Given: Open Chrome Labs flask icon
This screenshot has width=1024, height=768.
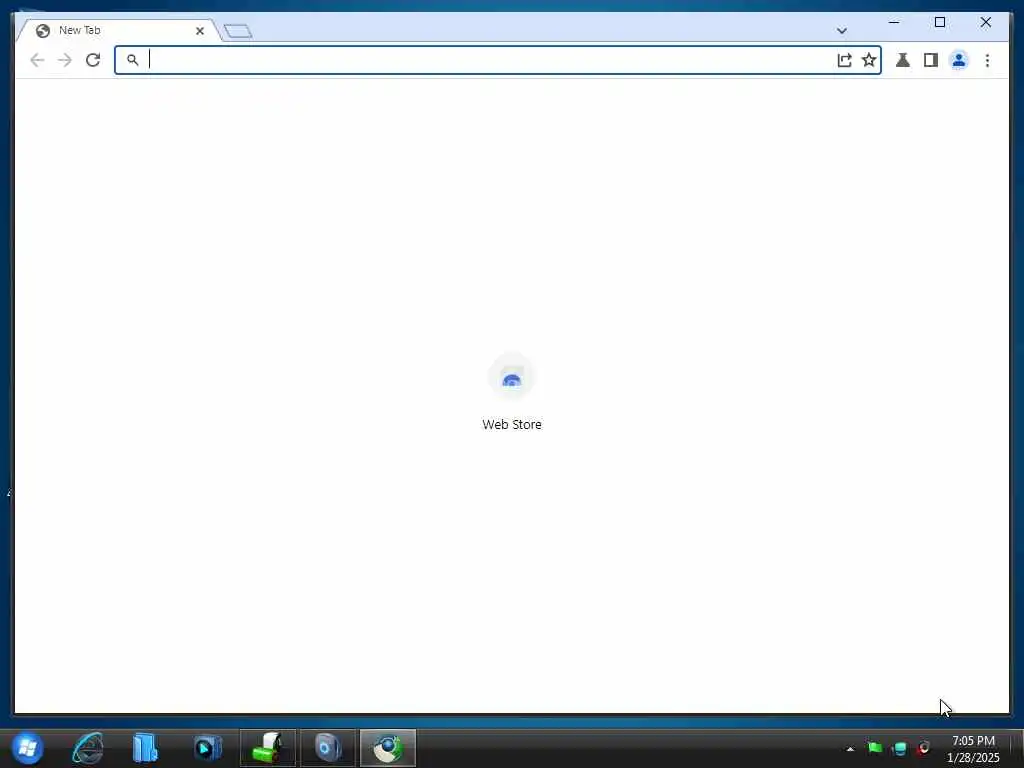Looking at the screenshot, I should 903,60.
